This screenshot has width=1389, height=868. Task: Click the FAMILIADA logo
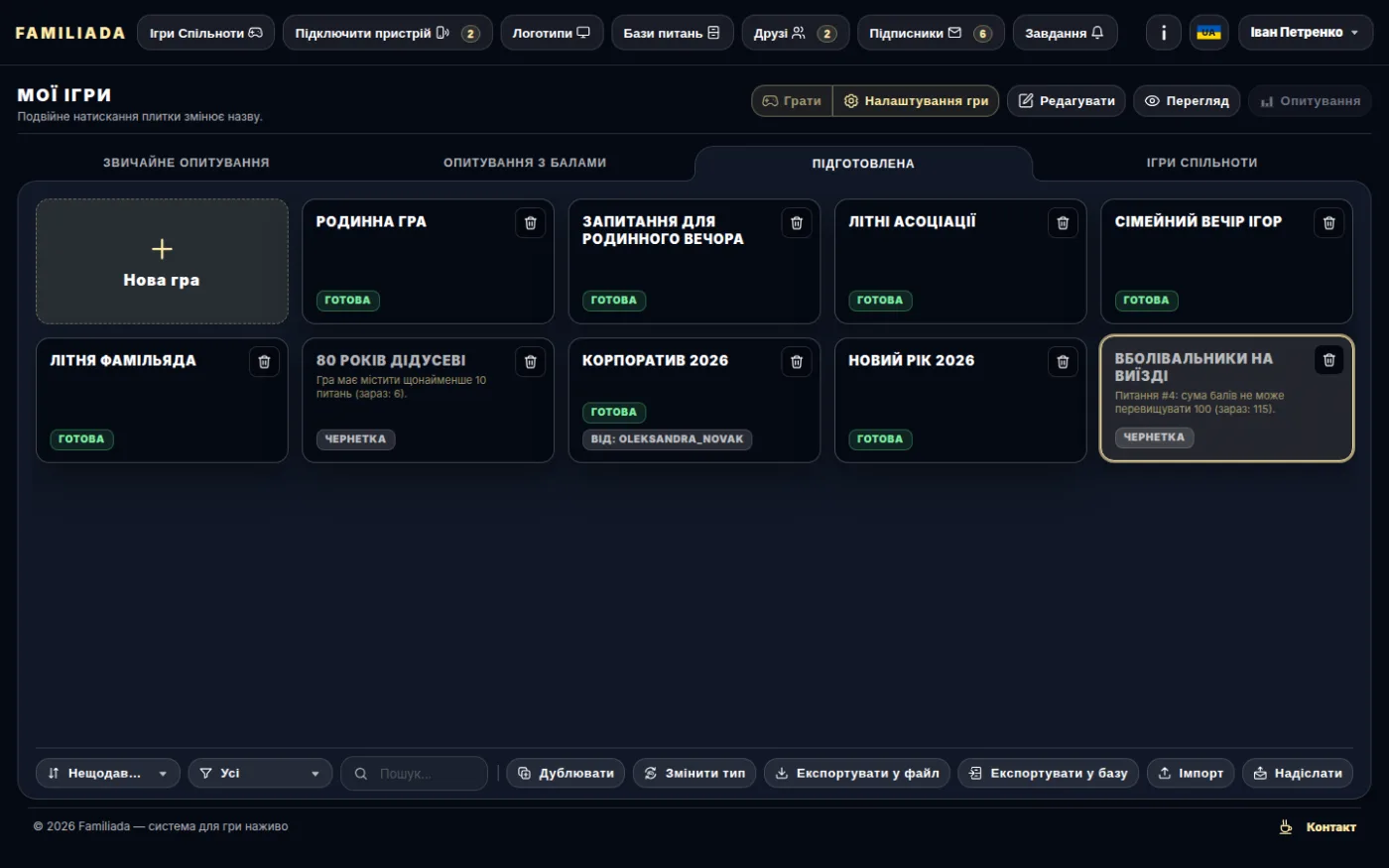click(70, 33)
